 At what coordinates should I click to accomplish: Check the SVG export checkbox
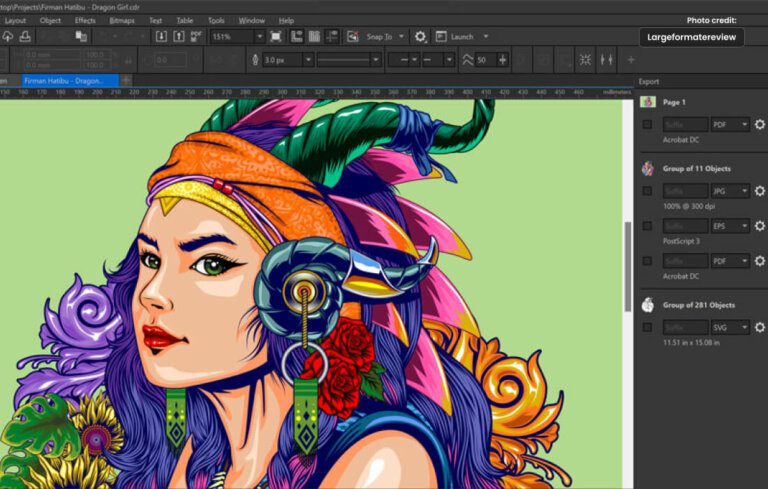point(647,327)
